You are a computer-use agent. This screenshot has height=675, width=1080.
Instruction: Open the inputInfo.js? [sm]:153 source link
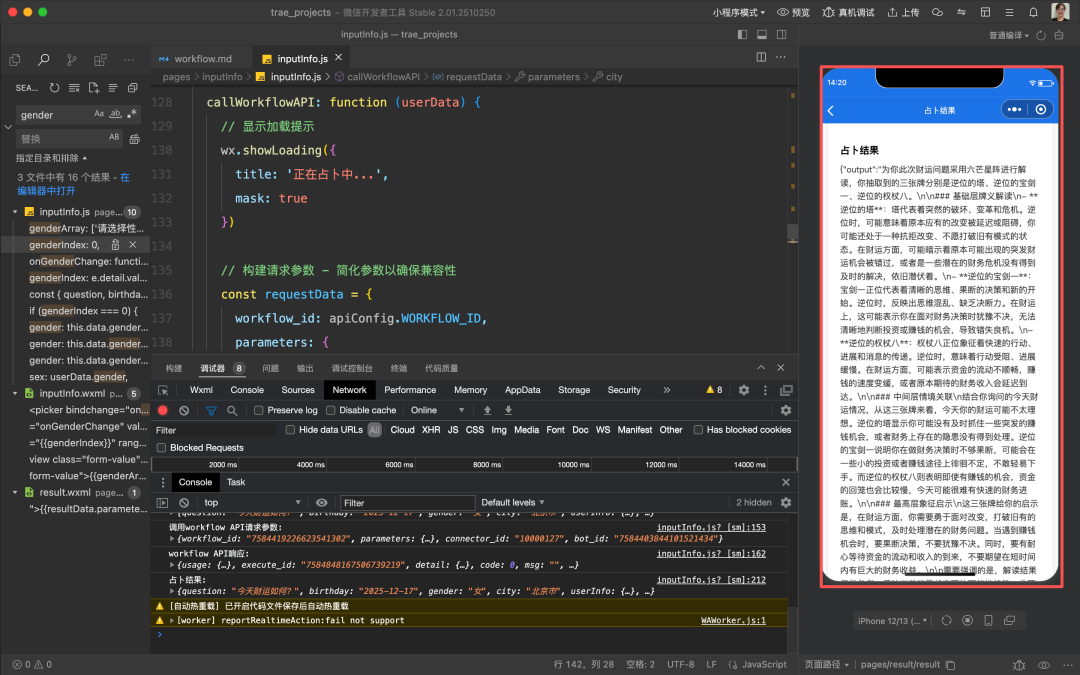pyautogui.click(x=711, y=527)
